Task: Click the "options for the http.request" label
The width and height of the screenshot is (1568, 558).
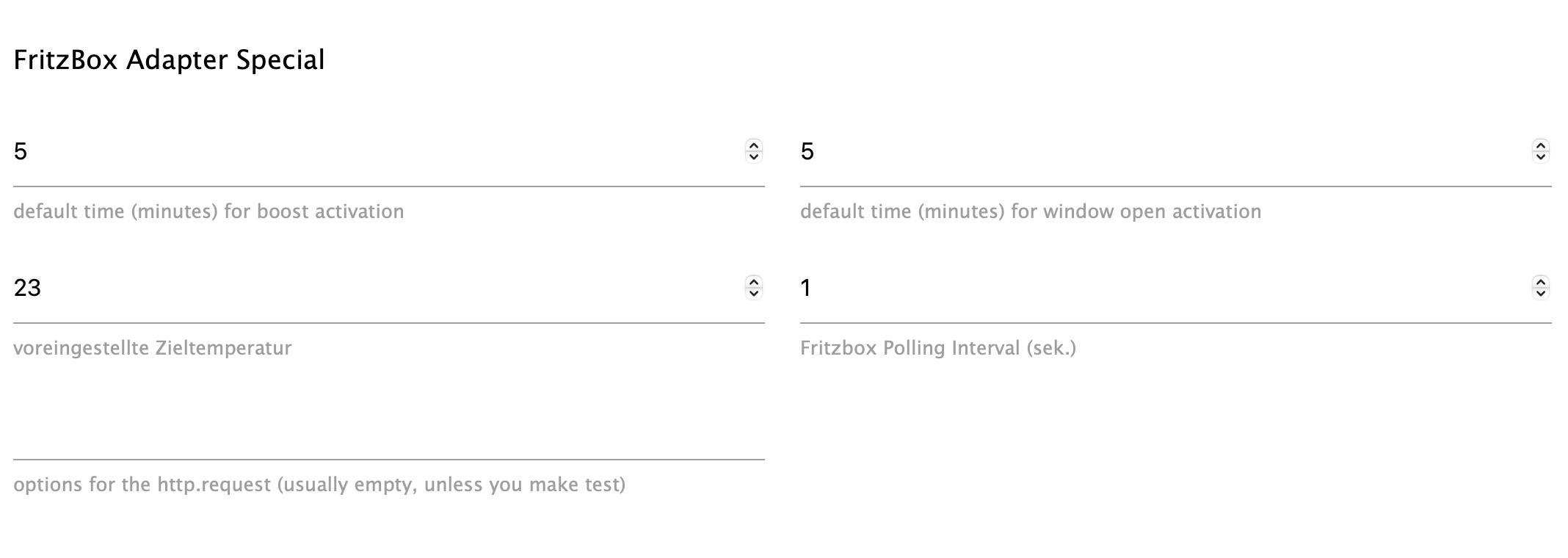Action: [319, 485]
